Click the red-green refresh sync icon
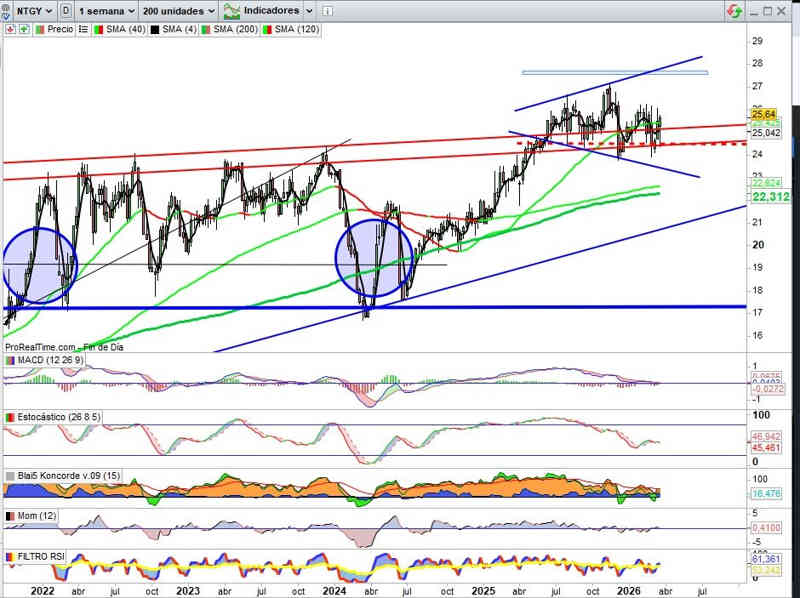Image resolution: width=800 pixels, height=598 pixels. pos(735,11)
